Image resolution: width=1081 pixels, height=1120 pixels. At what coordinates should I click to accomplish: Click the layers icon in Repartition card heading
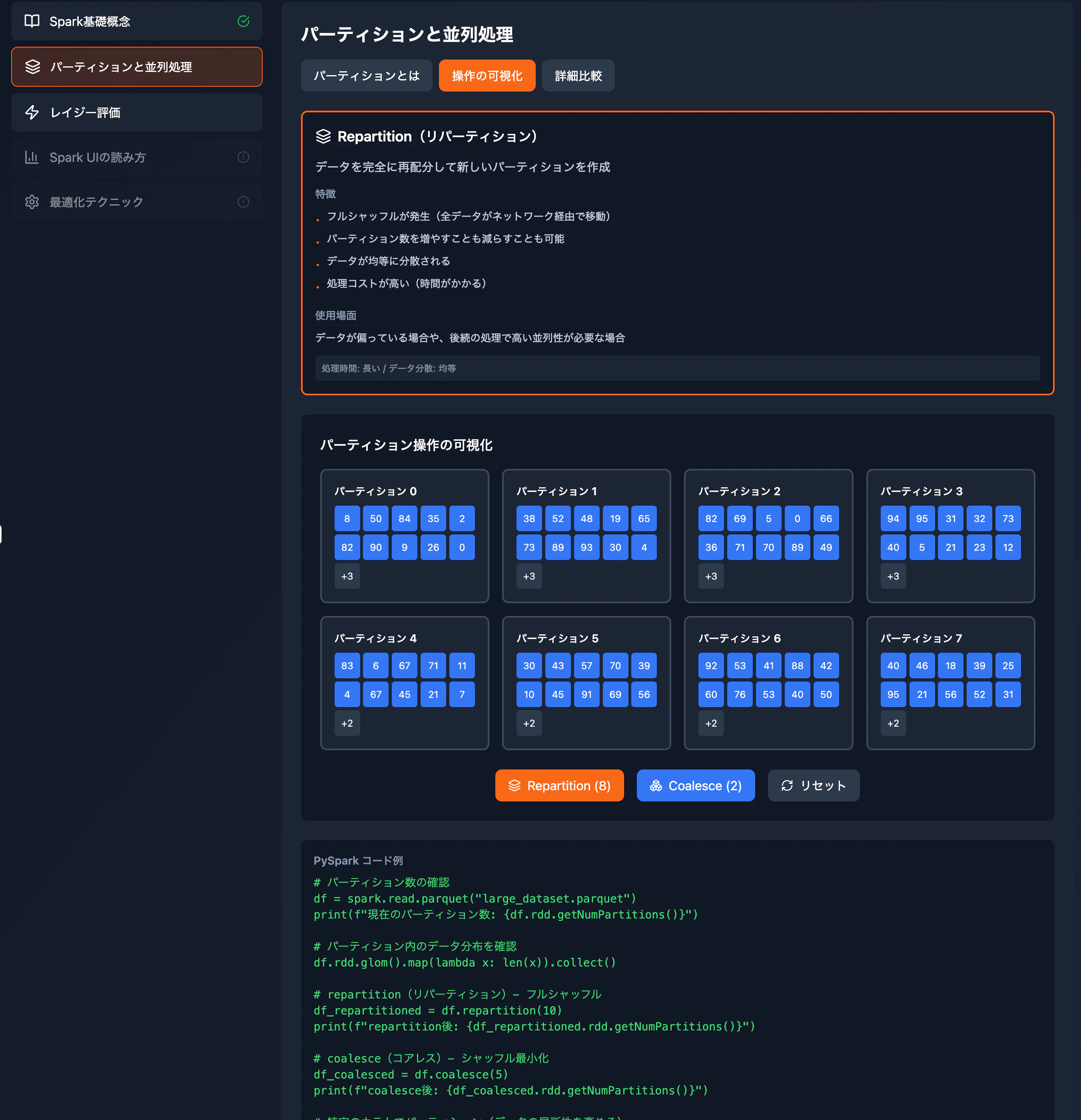click(x=323, y=136)
